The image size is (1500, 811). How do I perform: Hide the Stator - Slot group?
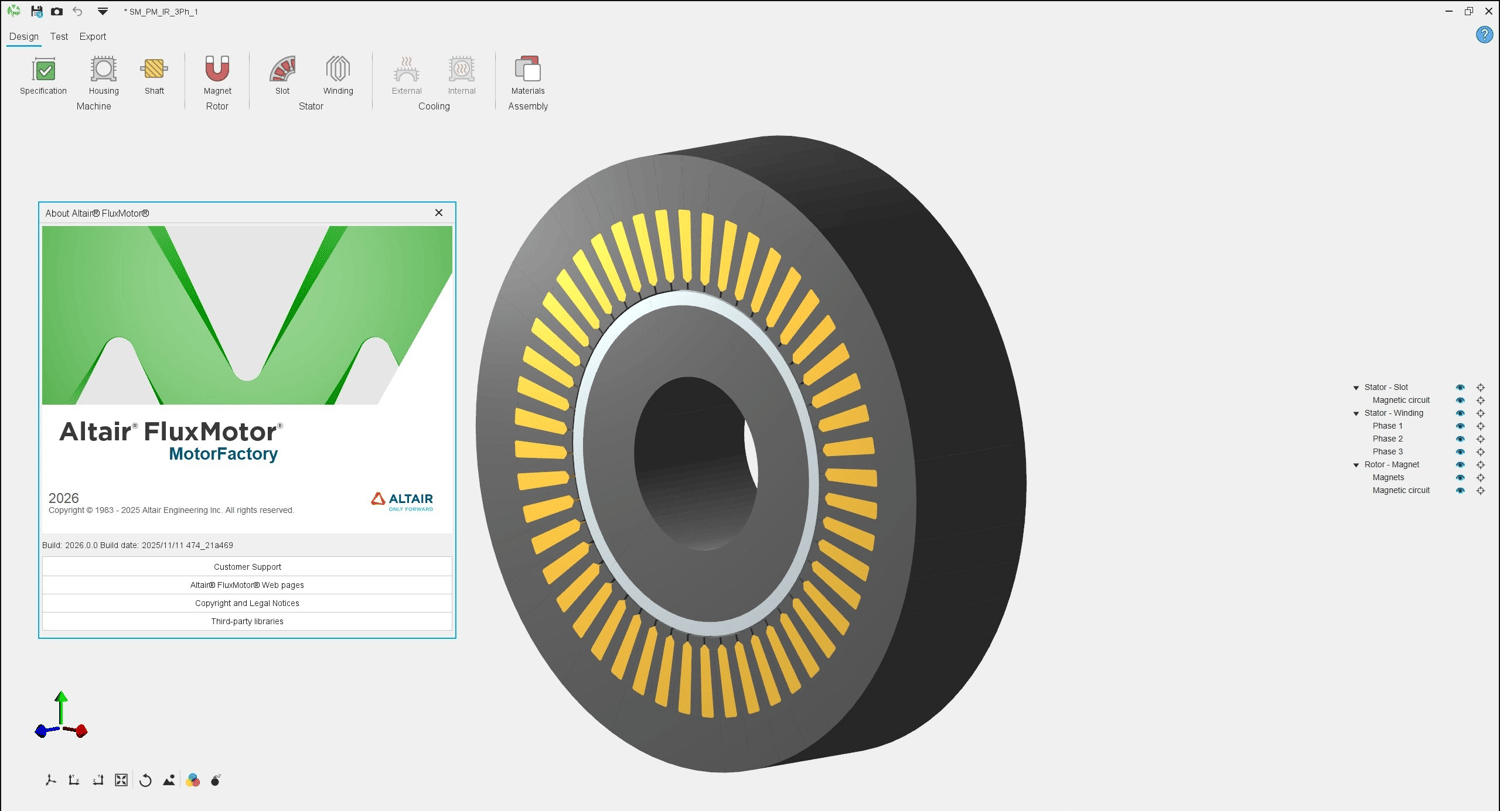pyautogui.click(x=1460, y=387)
